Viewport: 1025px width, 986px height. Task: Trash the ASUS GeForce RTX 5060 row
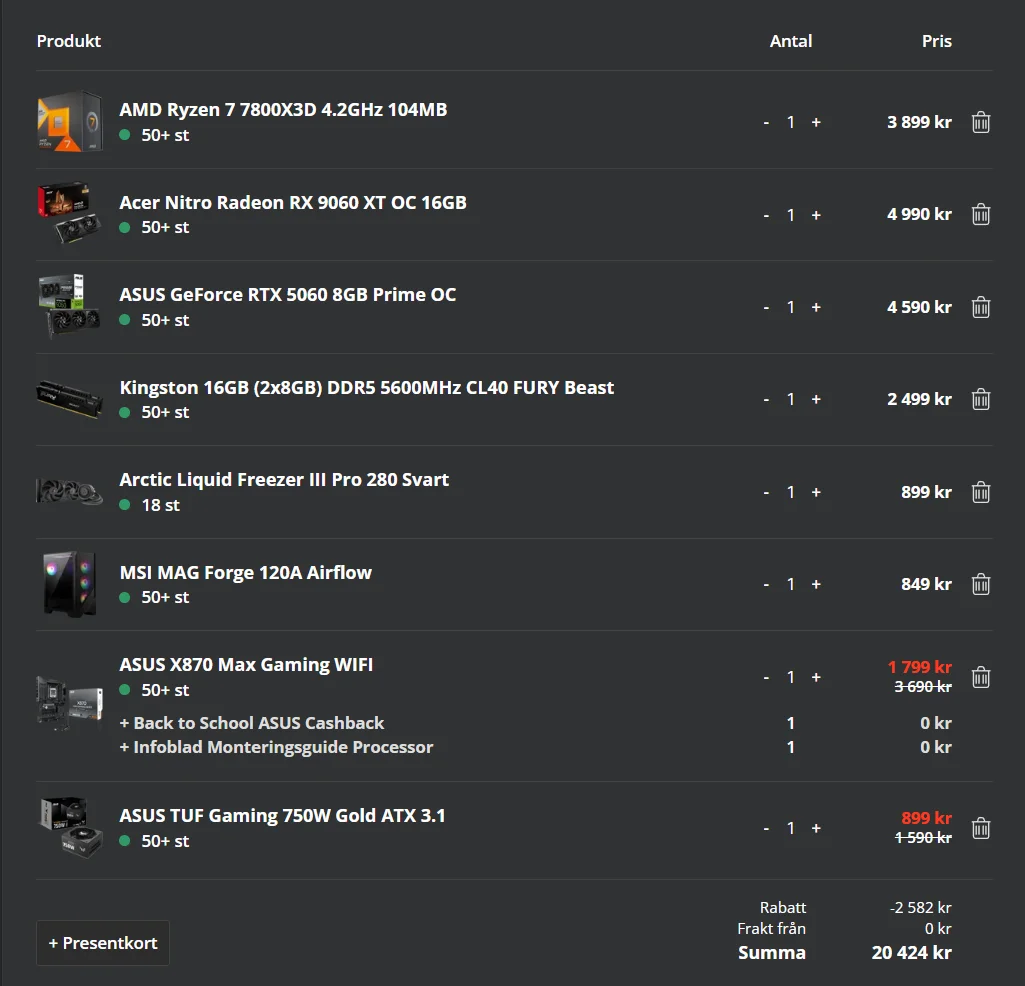coord(981,307)
